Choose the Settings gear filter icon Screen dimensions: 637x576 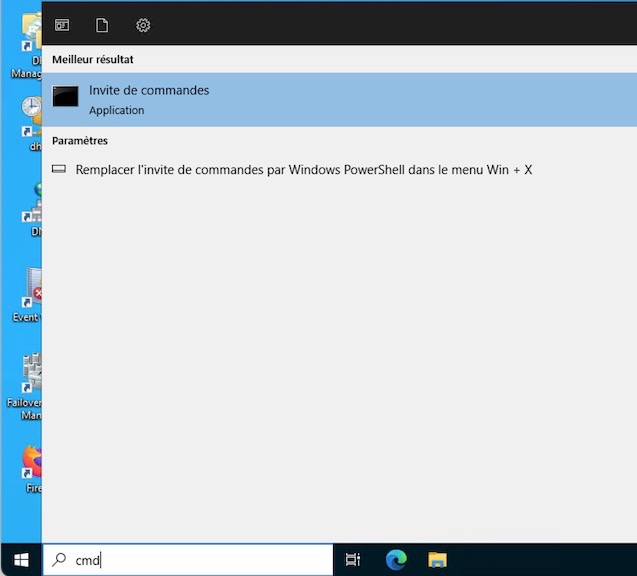[143, 25]
